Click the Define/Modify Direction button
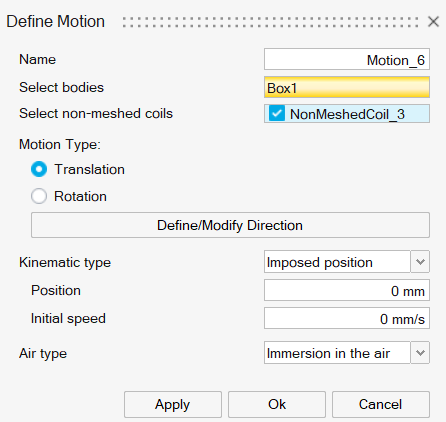Image resolution: width=446 pixels, height=422 pixels. [230, 225]
